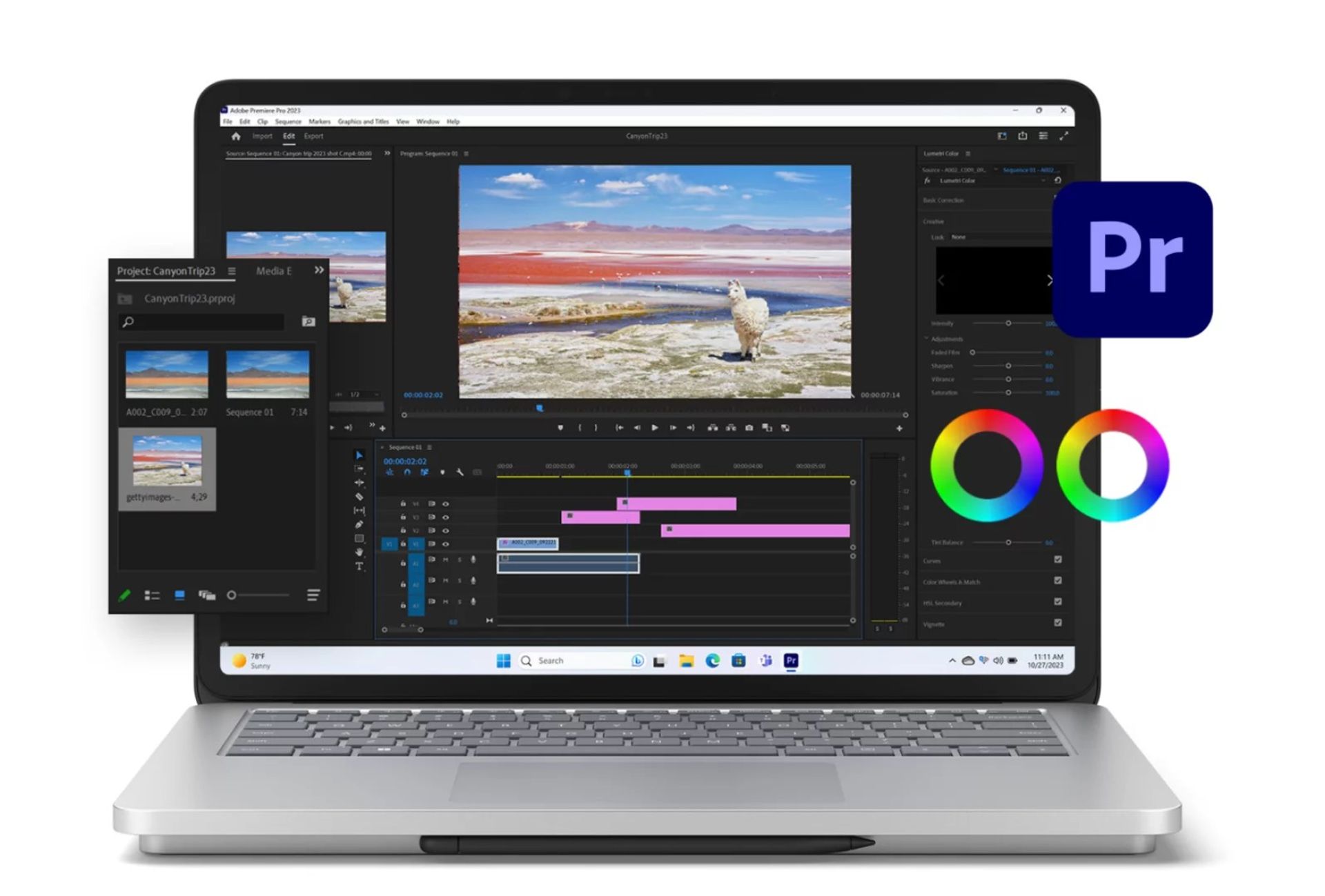Solo audio track A1 with S button
This screenshot has height=896, width=1325.
pos(460,560)
